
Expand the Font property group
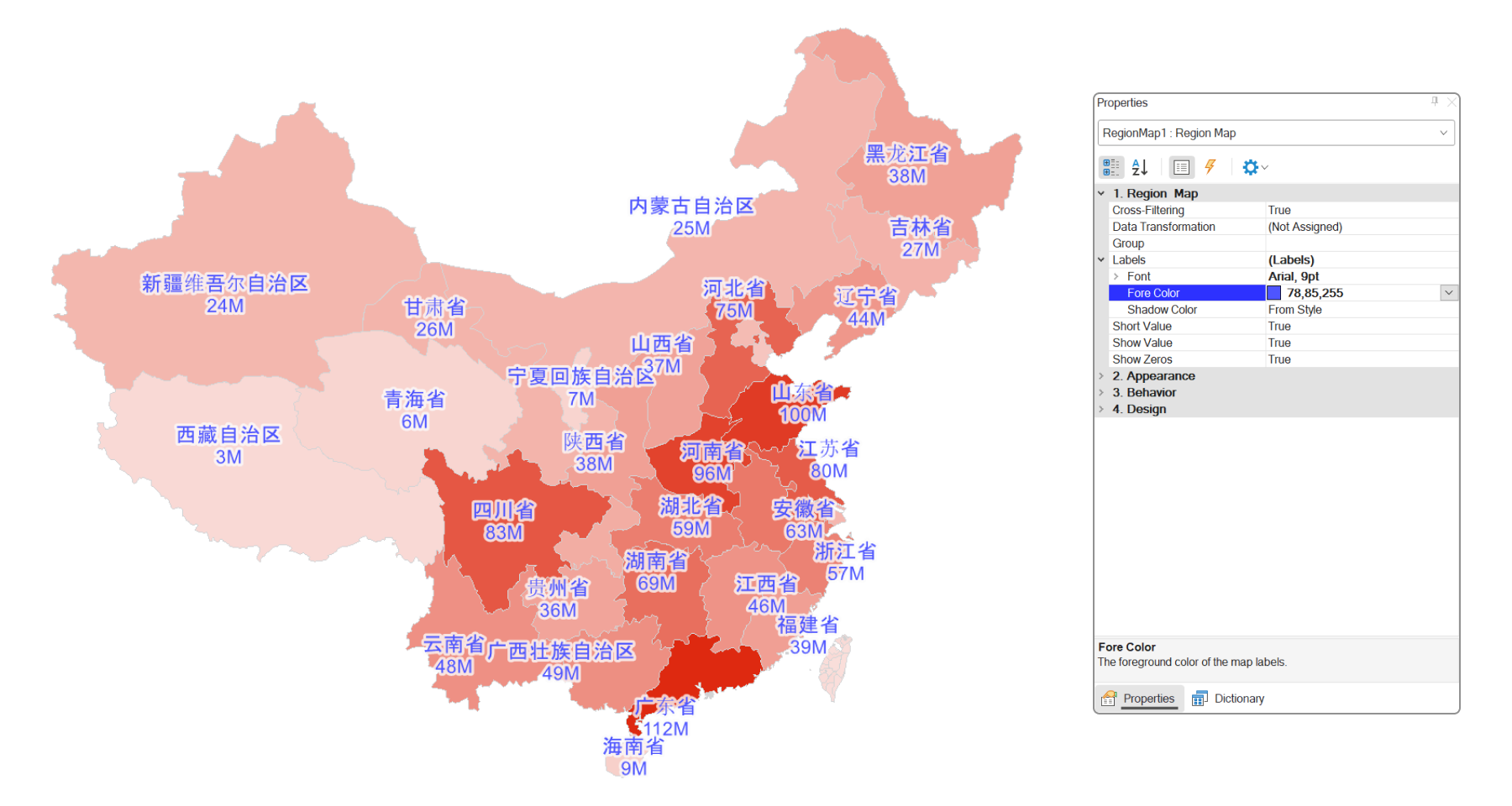1116,276
